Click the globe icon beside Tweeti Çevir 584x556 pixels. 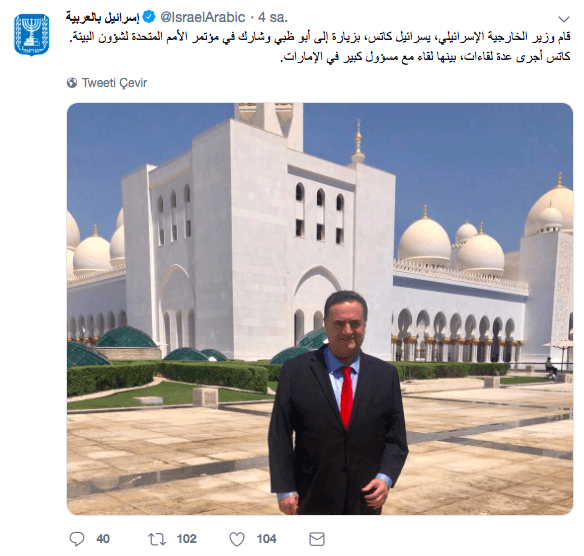(72, 83)
